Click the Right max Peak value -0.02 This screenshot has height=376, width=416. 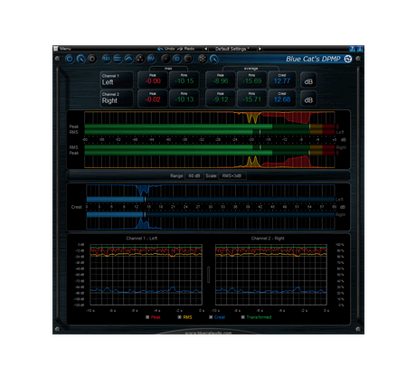pos(153,99)
